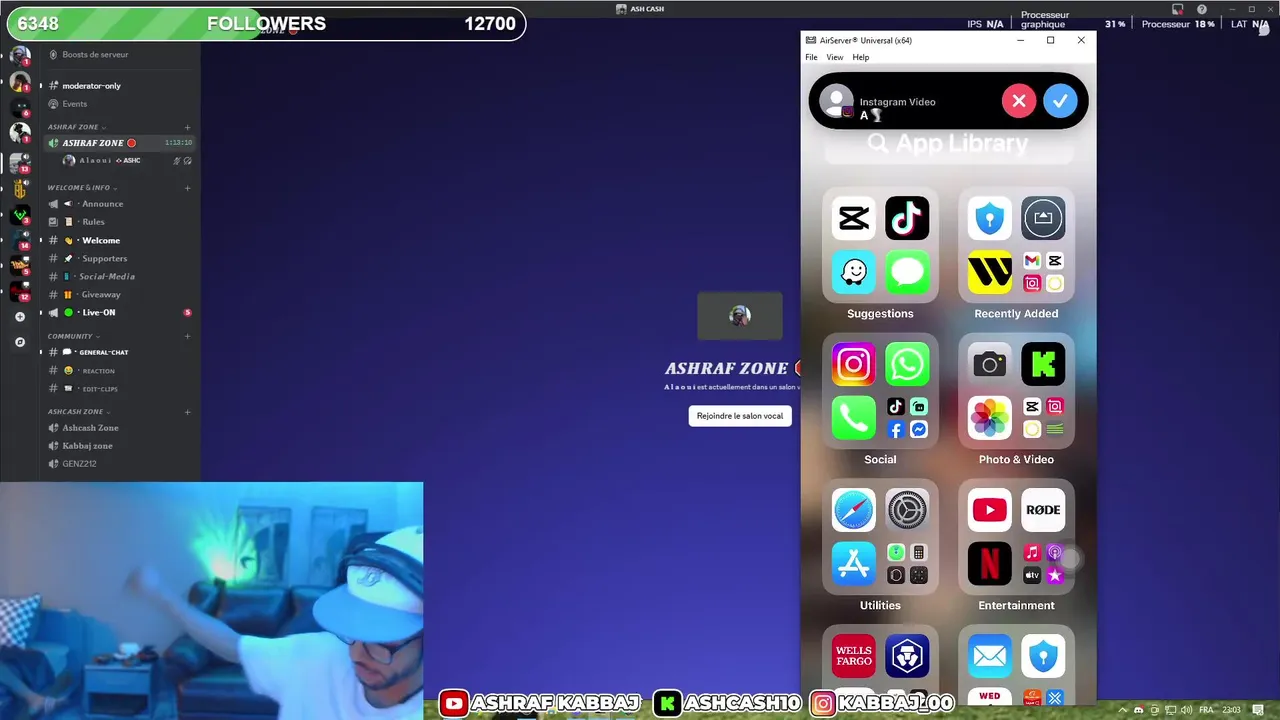
Task: Add channel to WELCOME & INFO category
Action: pyautogui.click(x=187, y=188)
